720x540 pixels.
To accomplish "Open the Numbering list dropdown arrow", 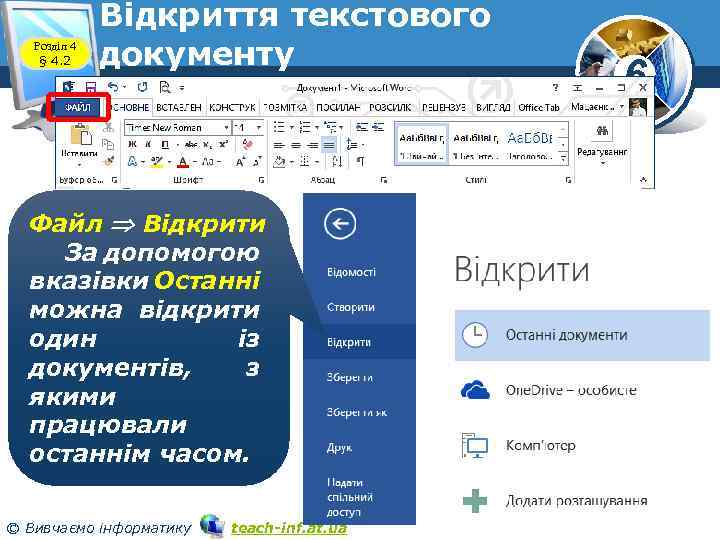I will pos(317,128).
